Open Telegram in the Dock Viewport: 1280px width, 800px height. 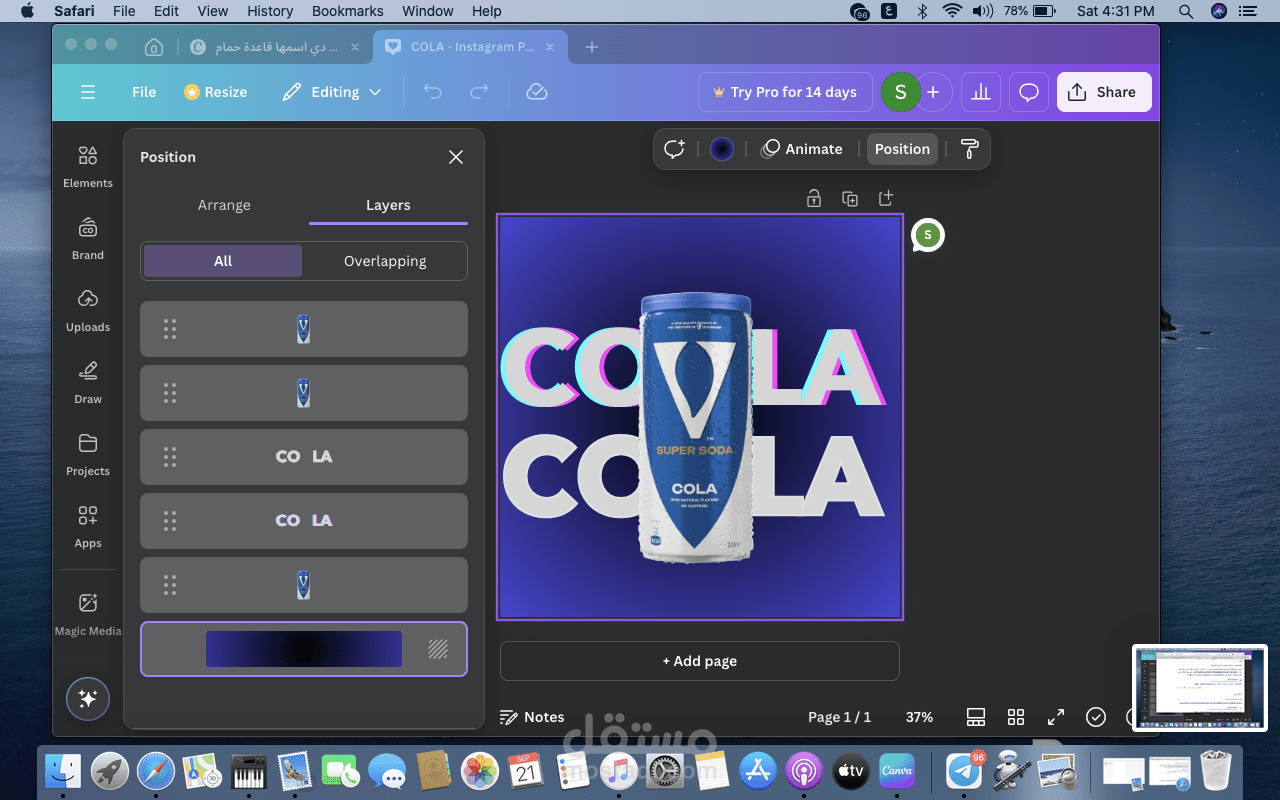pyautogui.click(x=964, y=771)
